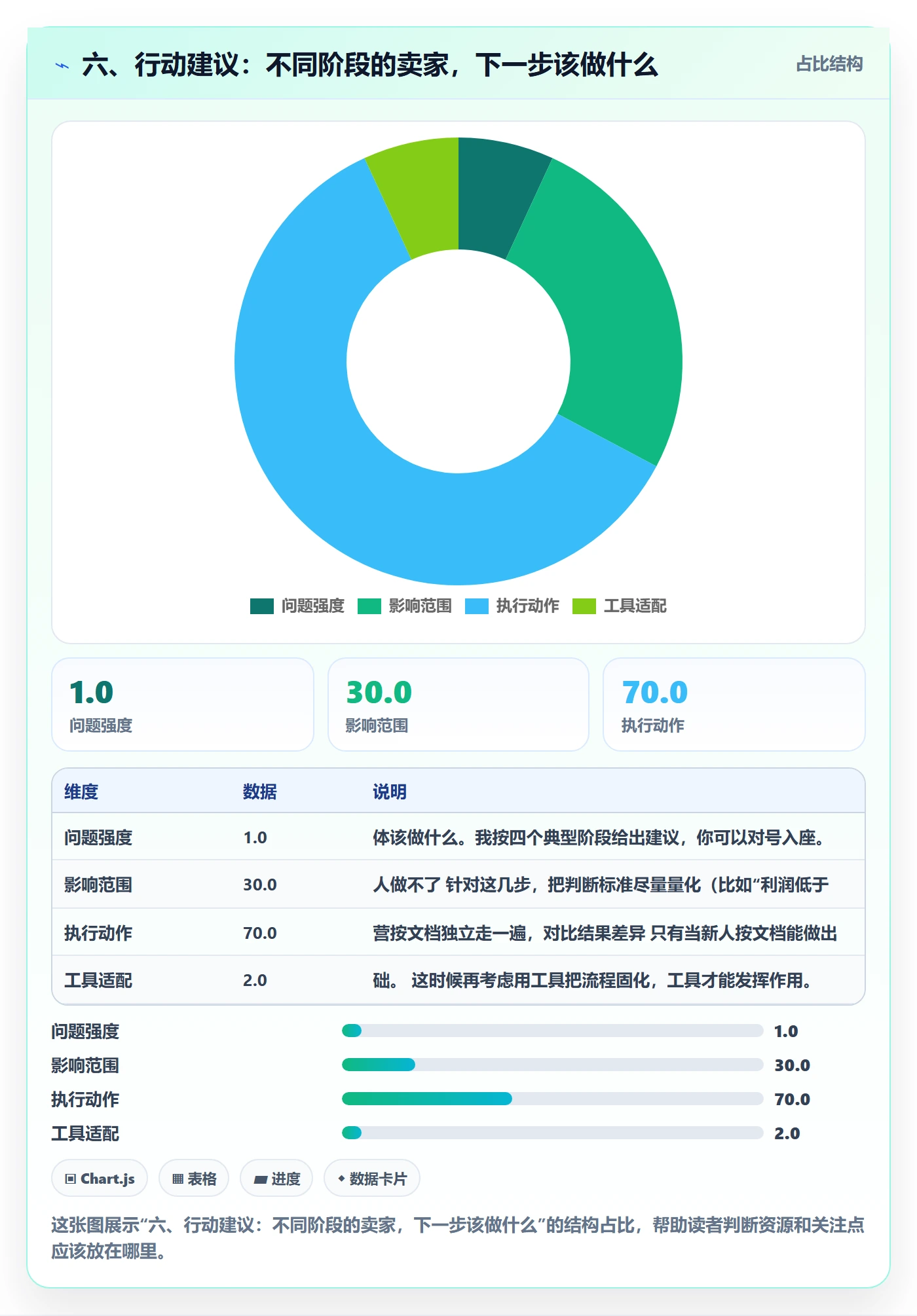Click the 影响范围 progress bar
This screenshot has height=1316, width=917.
pyautogui.click(x=553, y=1065)
